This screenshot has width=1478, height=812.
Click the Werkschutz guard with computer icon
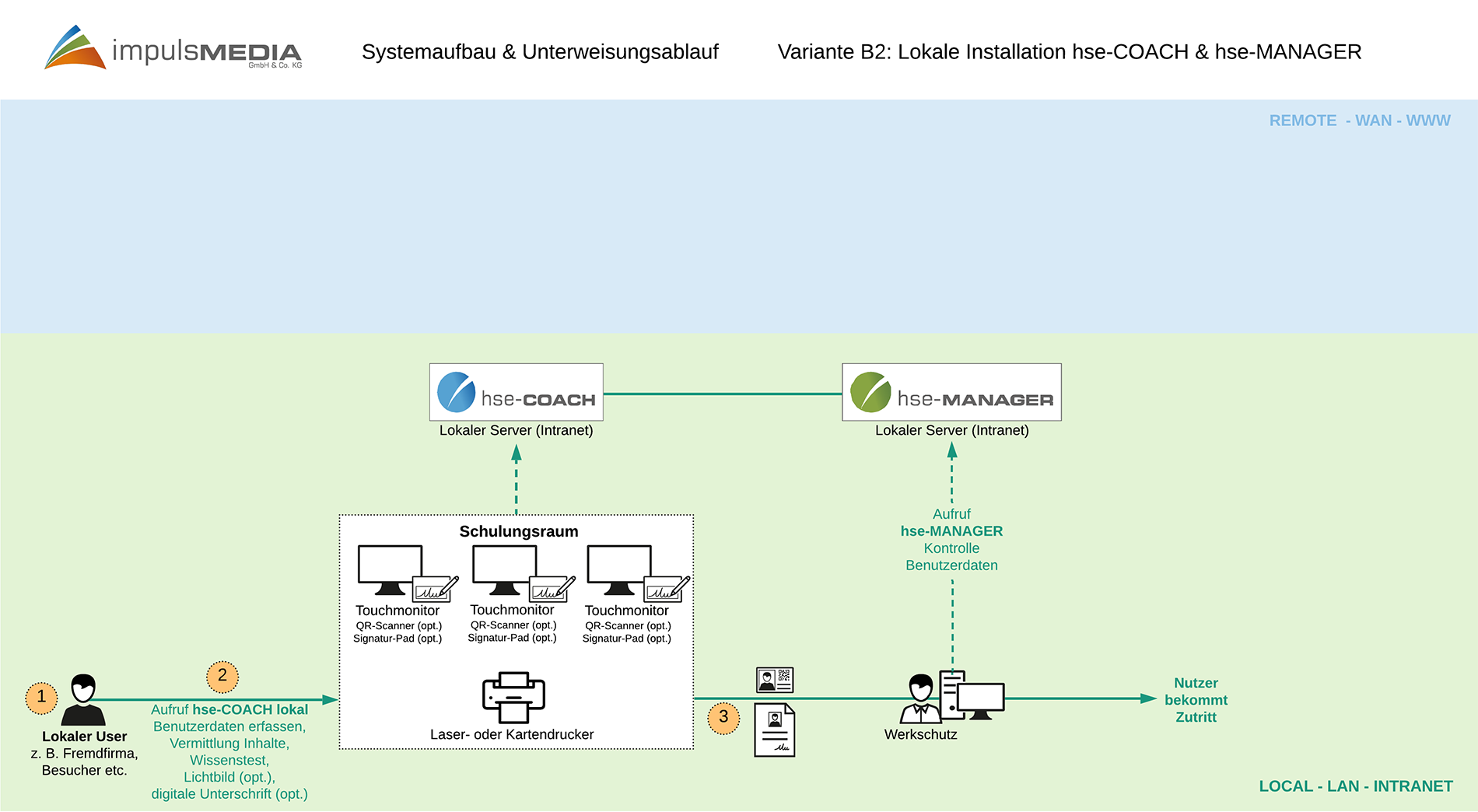[952, 697]
